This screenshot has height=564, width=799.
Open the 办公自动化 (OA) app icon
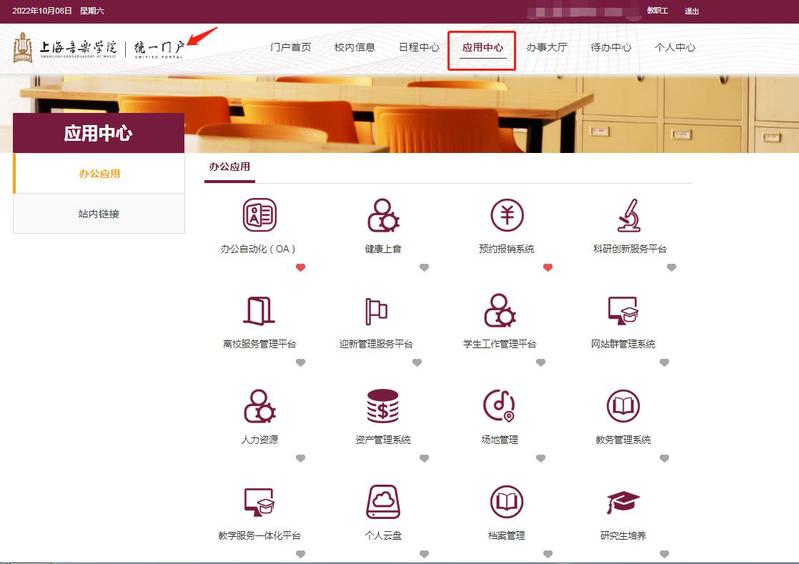[x=259, y=215]
